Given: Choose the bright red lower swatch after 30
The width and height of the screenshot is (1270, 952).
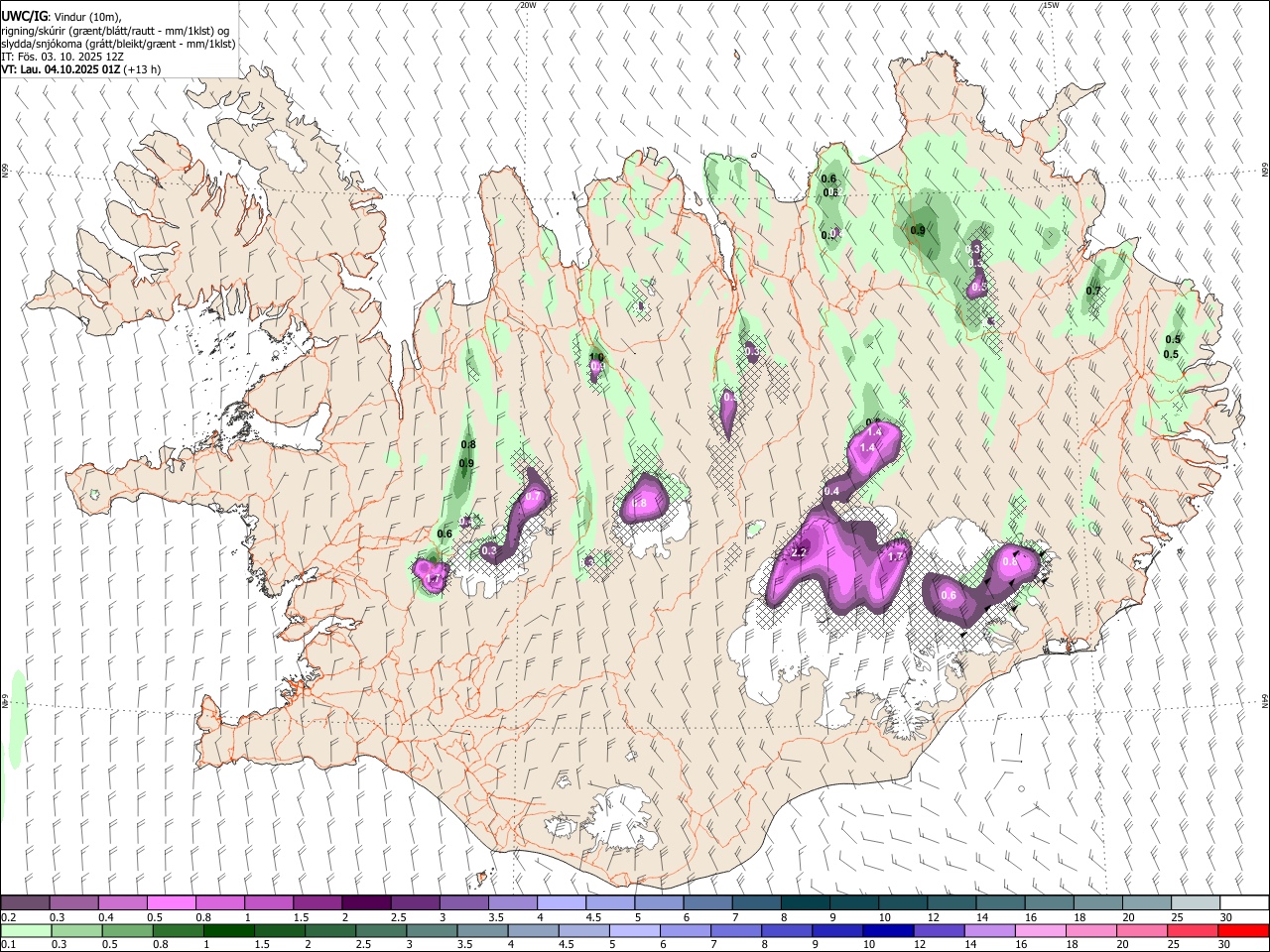Looking at the screenshot, I should pos(1242,930).
